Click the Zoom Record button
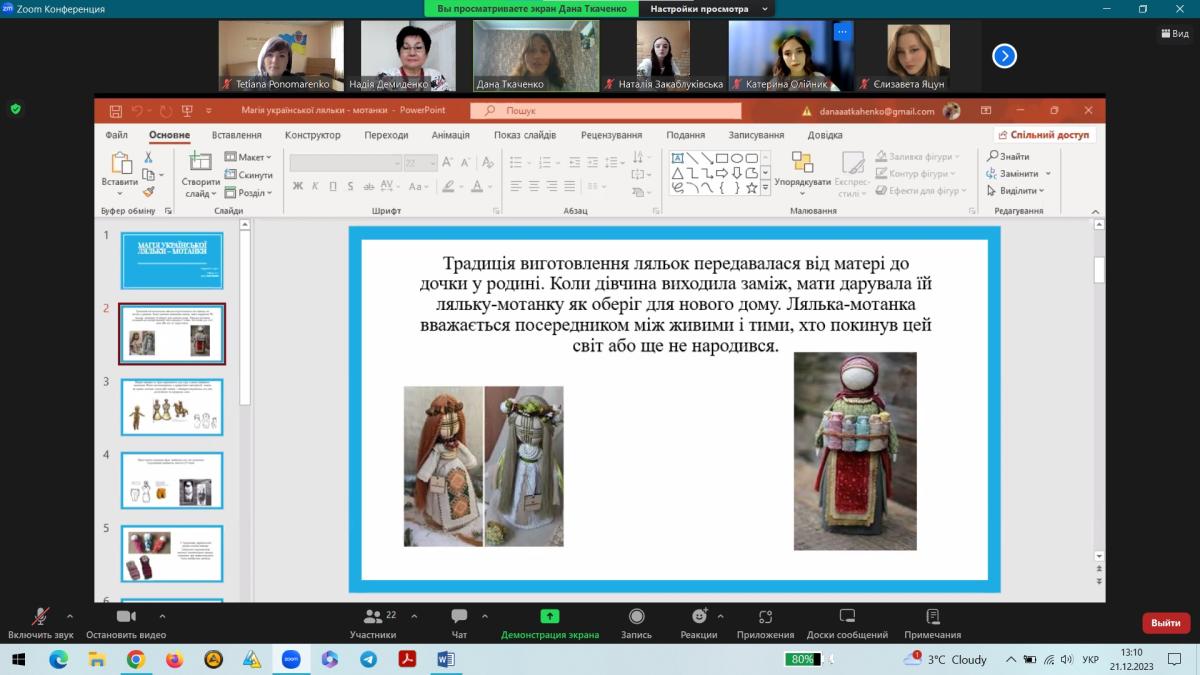1200x675 pixels. [636, 617]
